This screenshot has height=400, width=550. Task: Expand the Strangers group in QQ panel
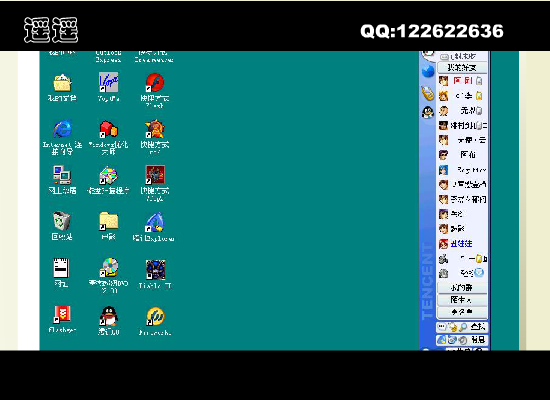[462, 300]
